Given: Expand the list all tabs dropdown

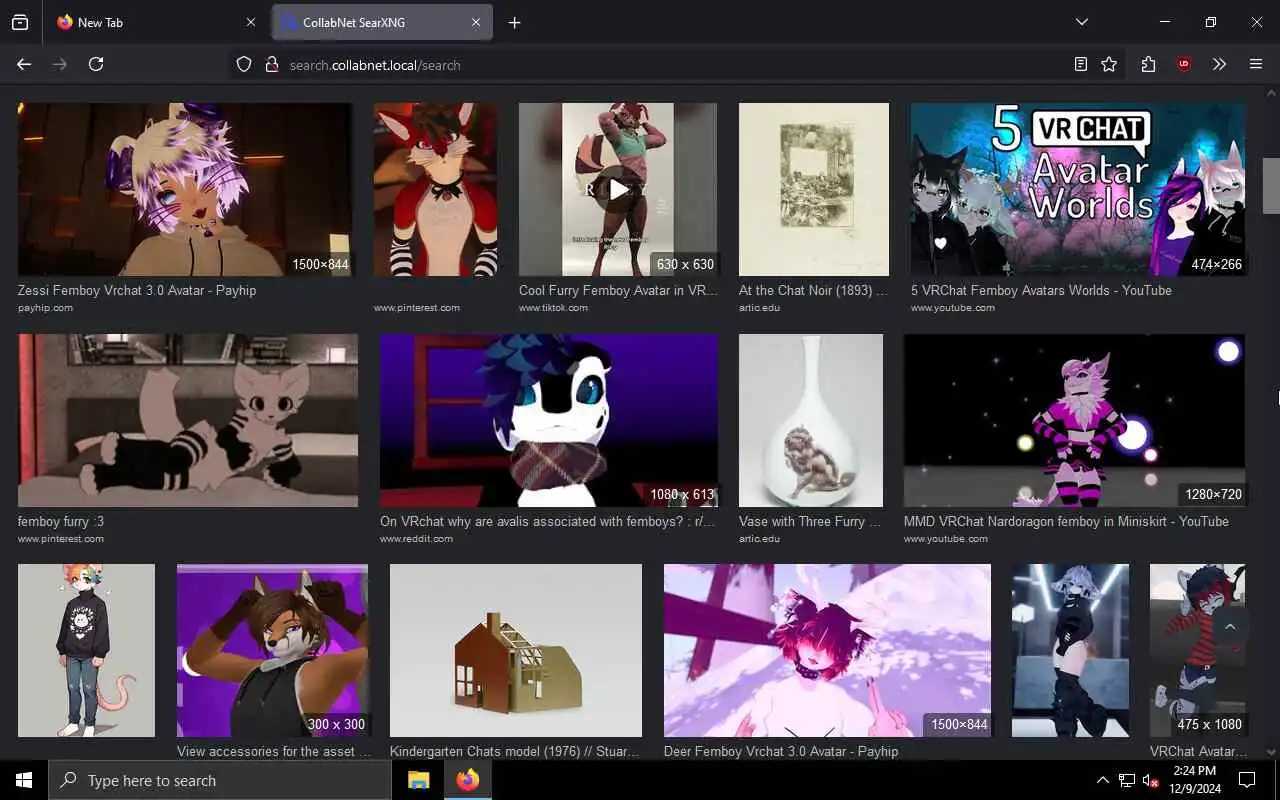Looking at the screenshot, I should pos(1082,22).
